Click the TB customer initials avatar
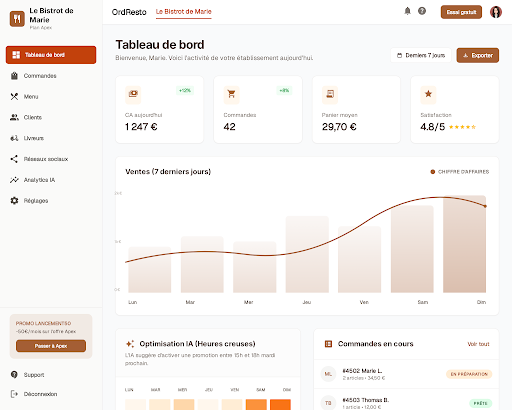Viewport: 512px width, 410px height. (x=328, y=403)
